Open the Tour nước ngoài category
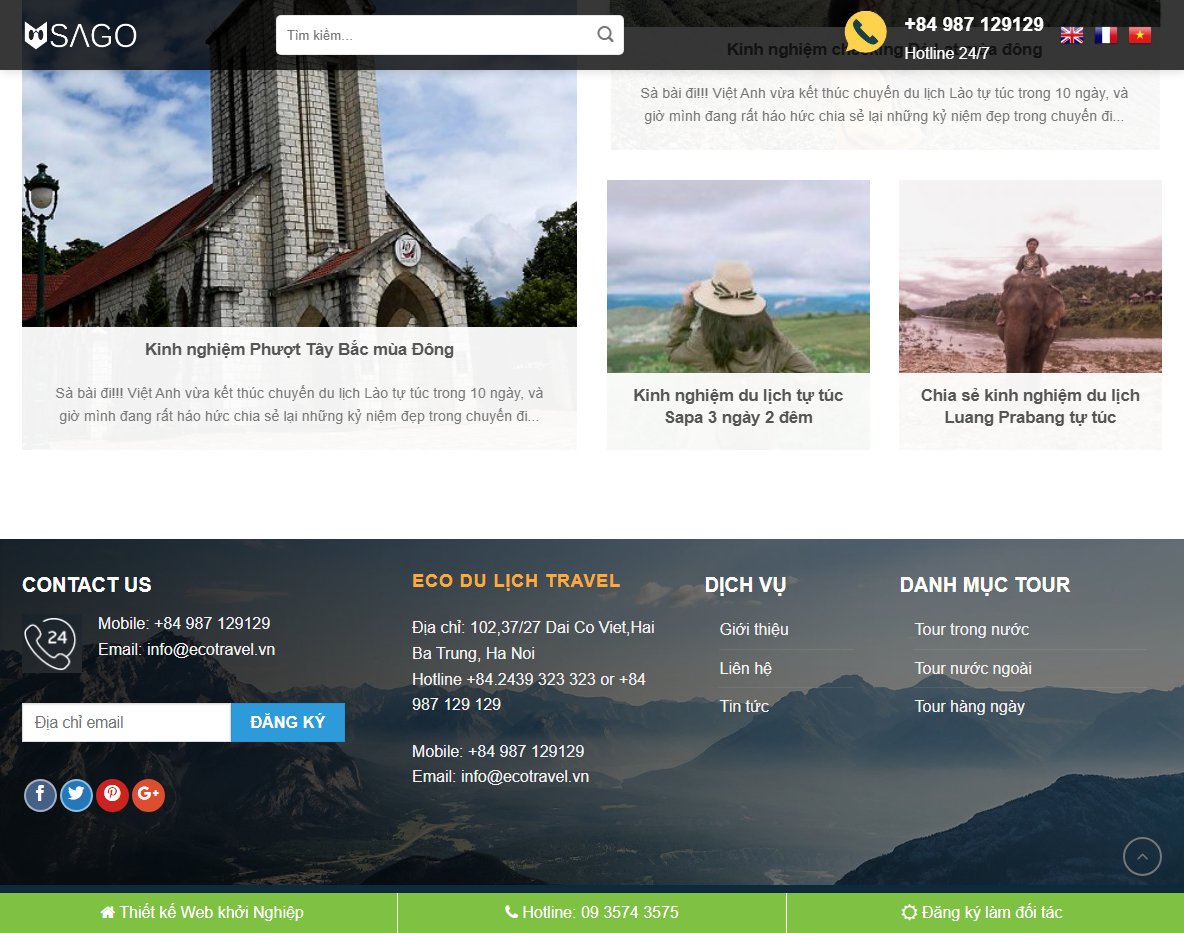Image resolution: width=1184 pixels, height=933 pixels. (973, 668)
